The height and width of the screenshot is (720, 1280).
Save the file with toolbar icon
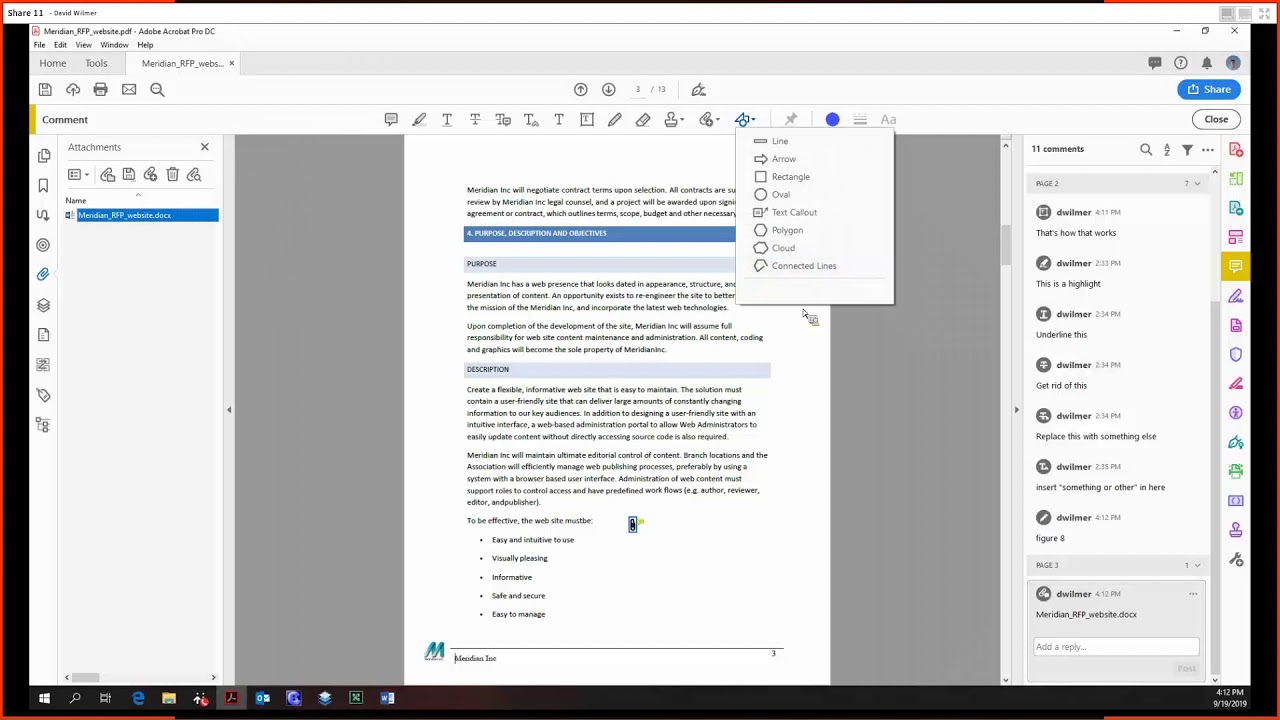45,89
